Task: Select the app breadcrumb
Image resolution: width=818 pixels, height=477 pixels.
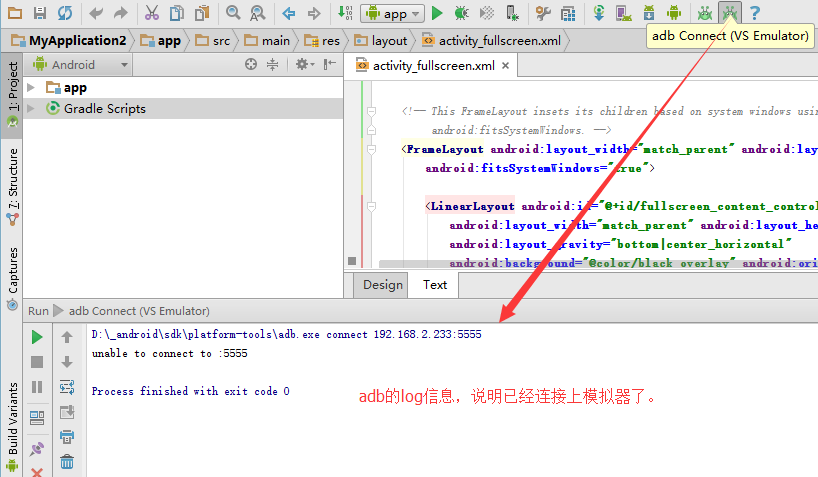Action: (x=161, y=40)
